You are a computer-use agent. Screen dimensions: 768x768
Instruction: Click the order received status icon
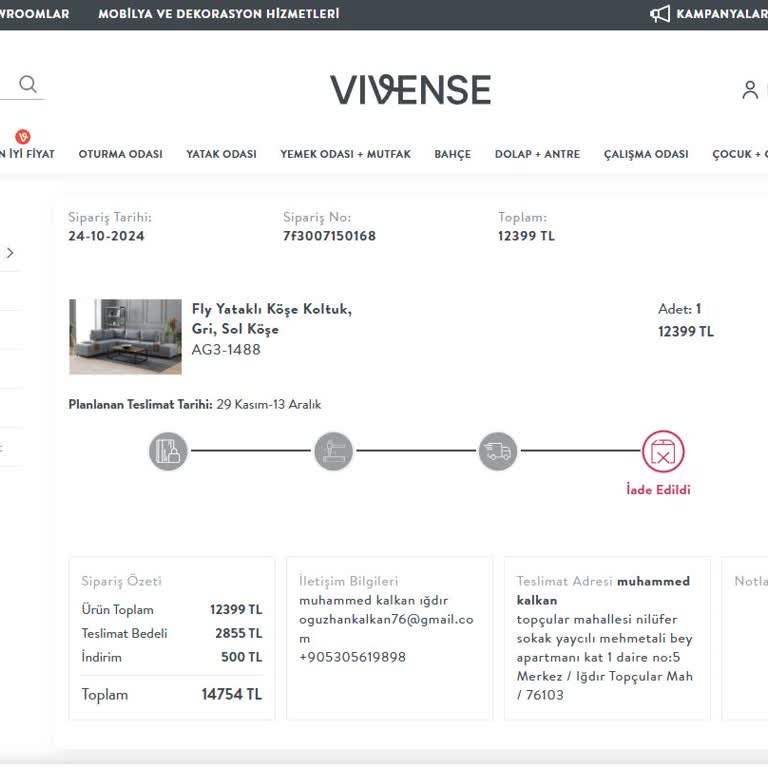click(x=168, y=451)
